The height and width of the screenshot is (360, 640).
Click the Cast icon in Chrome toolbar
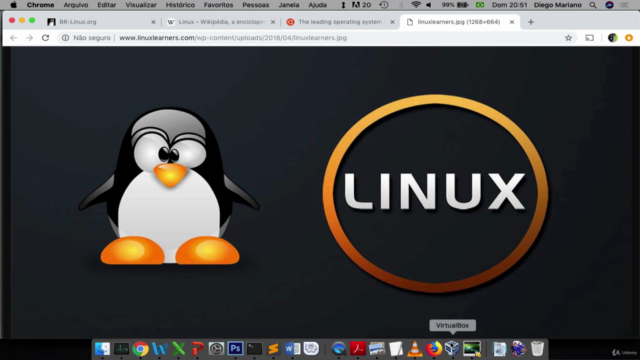589,38
